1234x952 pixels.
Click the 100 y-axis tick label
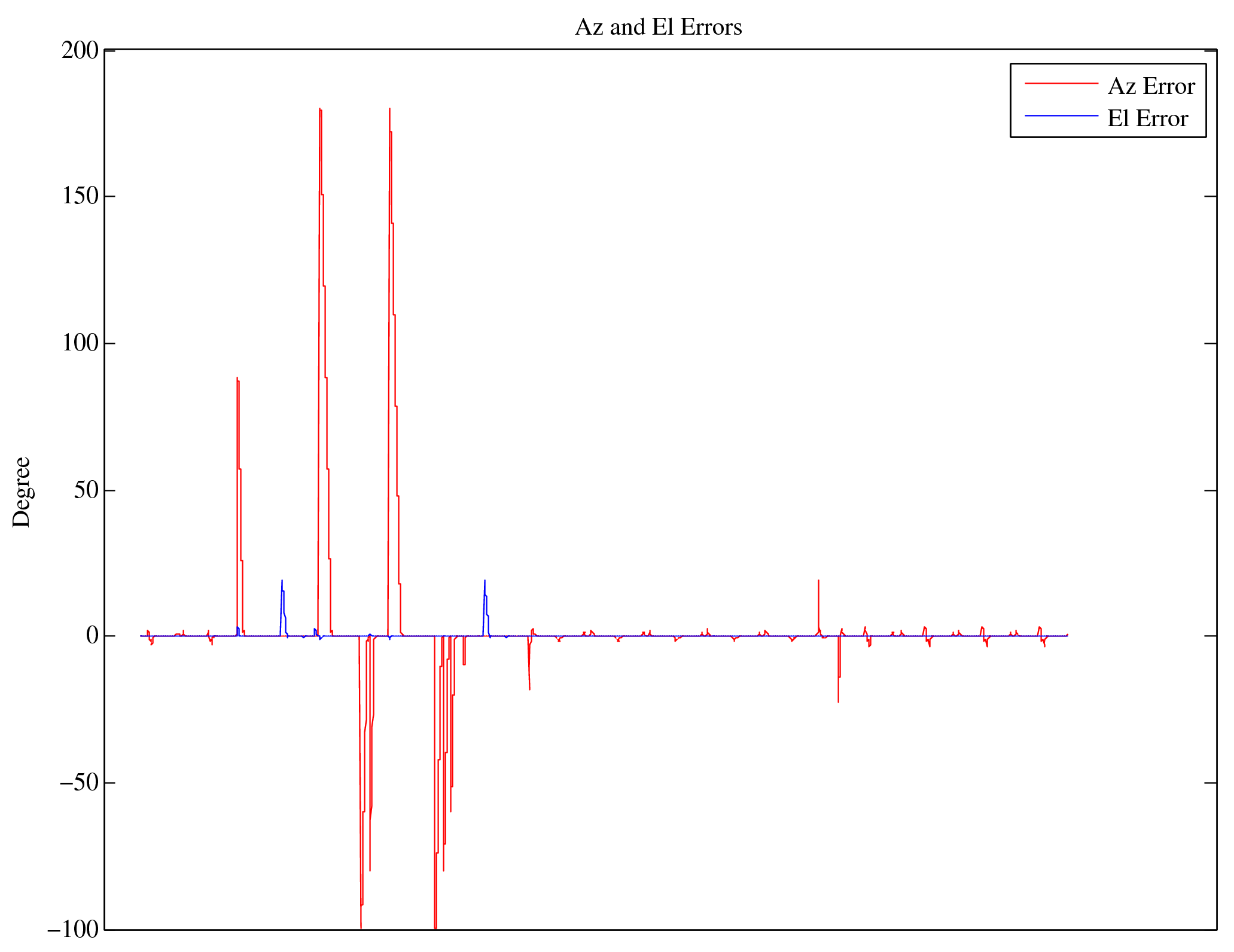[80, 343]
